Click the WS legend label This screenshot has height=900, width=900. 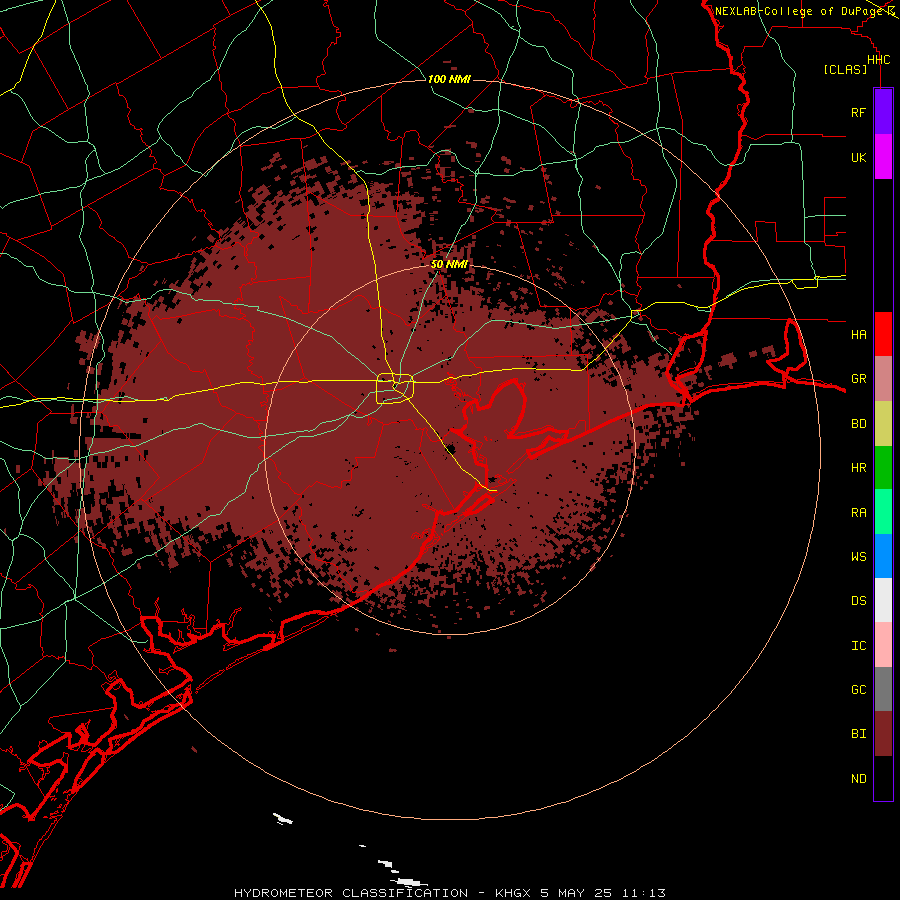858,556
